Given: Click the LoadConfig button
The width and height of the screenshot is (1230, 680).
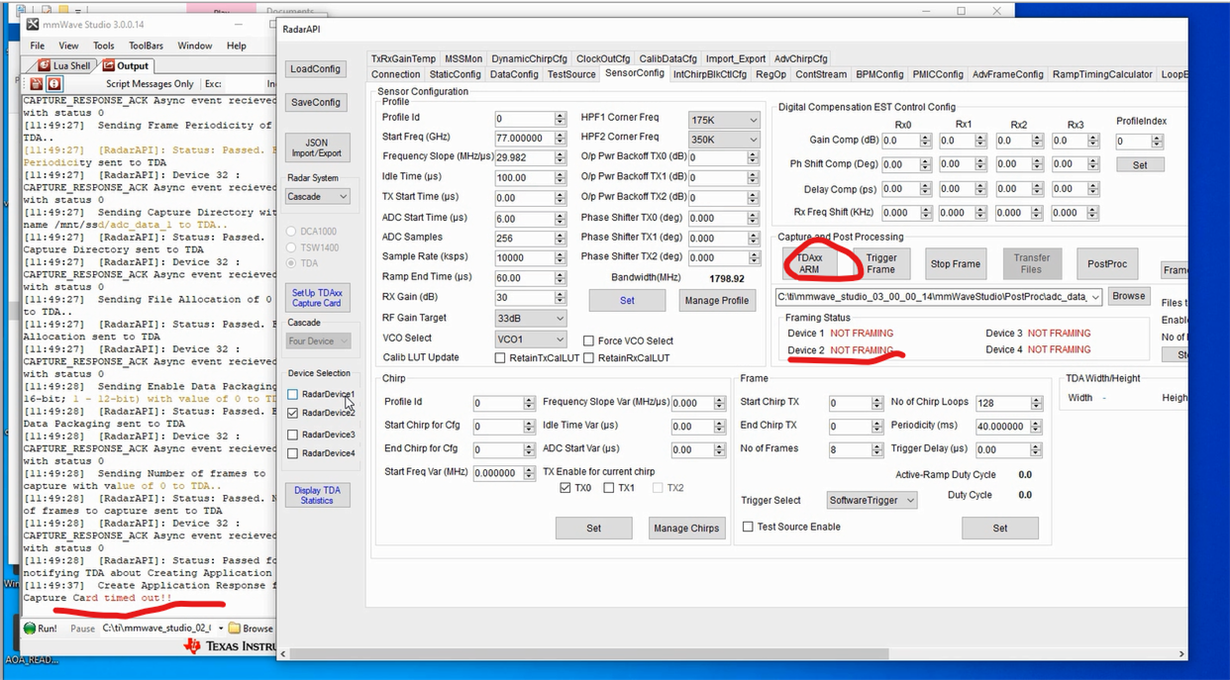Looking at the screenshot, I should pos(316,69).
